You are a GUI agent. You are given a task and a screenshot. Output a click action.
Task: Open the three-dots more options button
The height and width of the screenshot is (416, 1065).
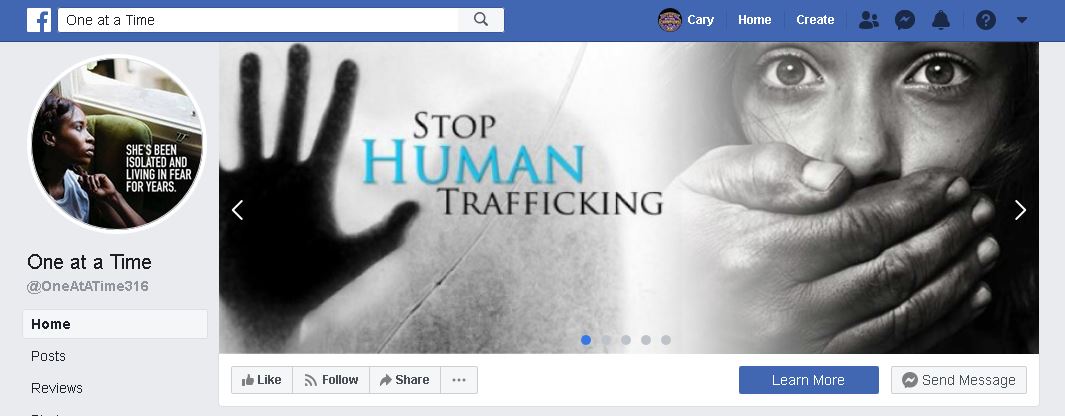(459, 380)
